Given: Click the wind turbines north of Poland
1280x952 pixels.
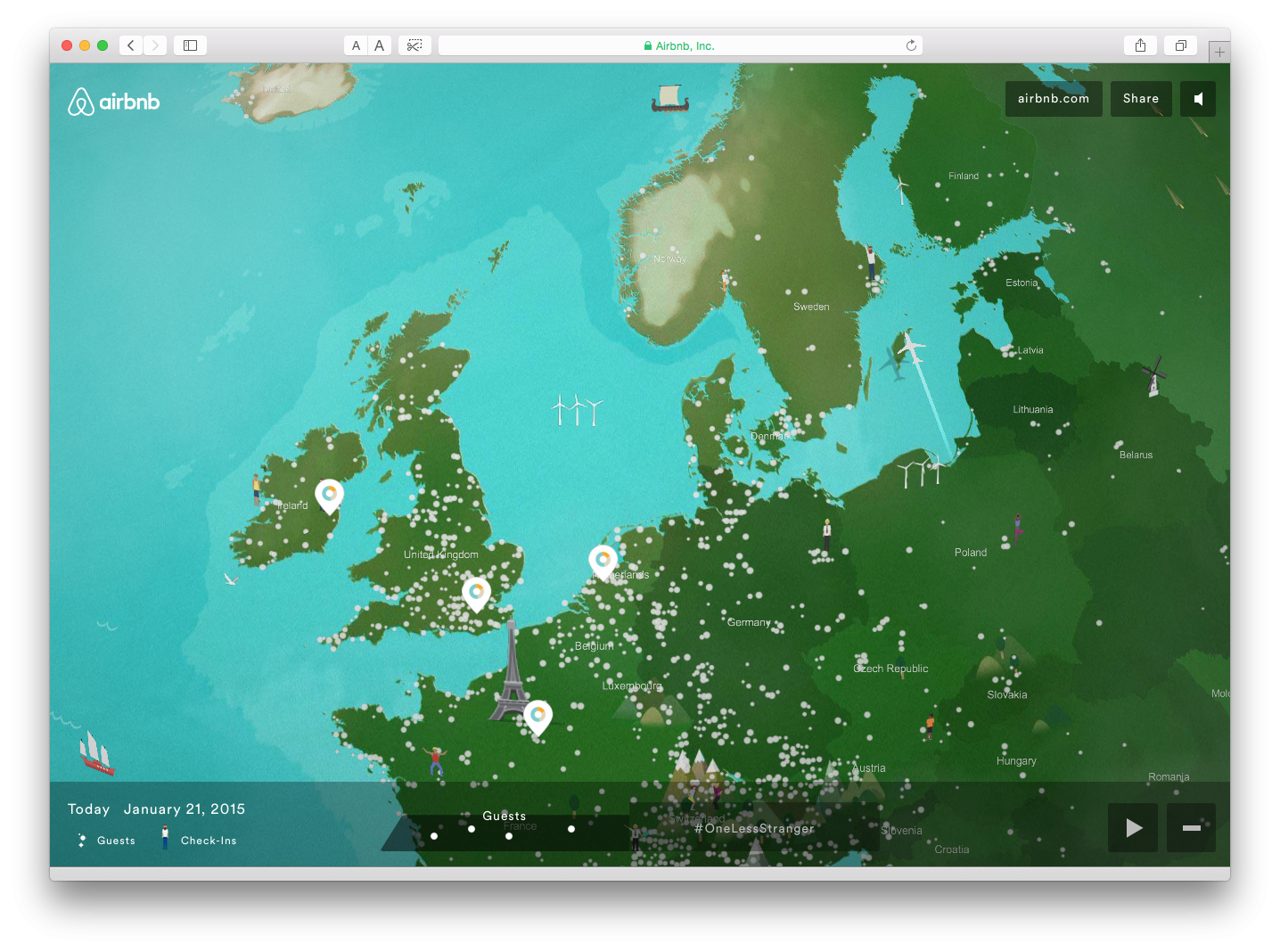Looking at the screenshot, I should (x=921, y=470).
